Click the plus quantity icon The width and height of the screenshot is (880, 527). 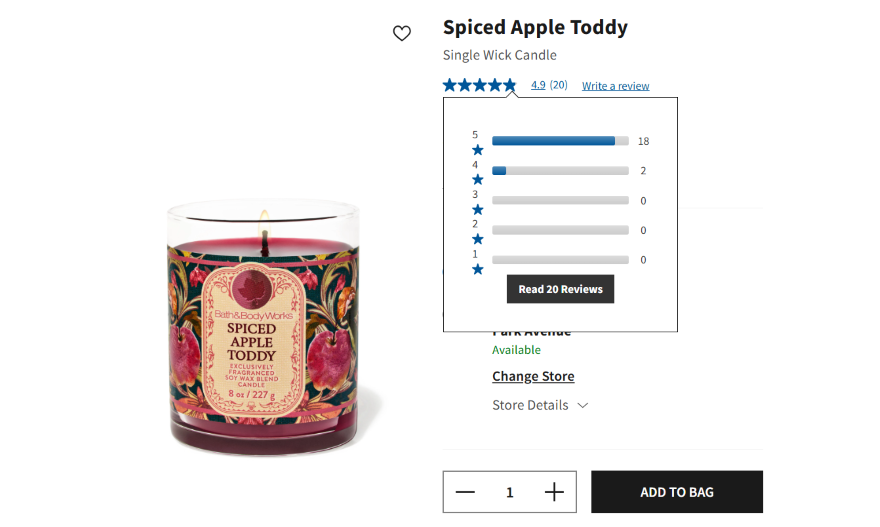click(x=554, y=492)
